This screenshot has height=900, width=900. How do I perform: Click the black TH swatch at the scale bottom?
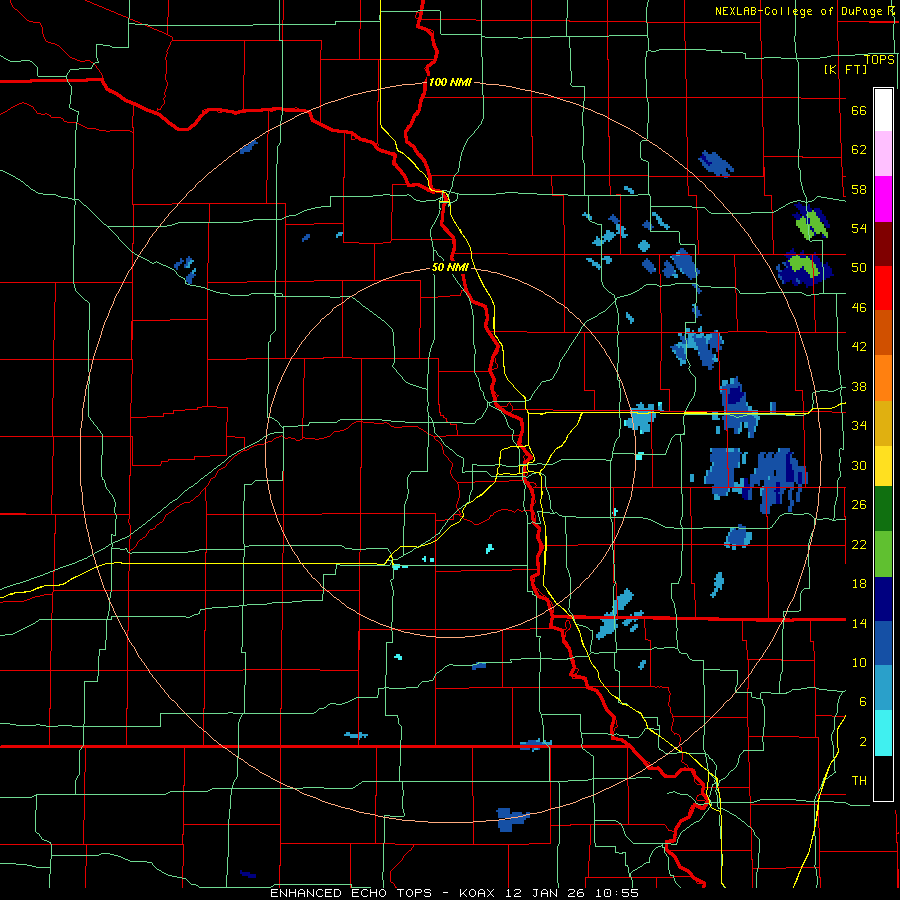[x=883, y=778]
